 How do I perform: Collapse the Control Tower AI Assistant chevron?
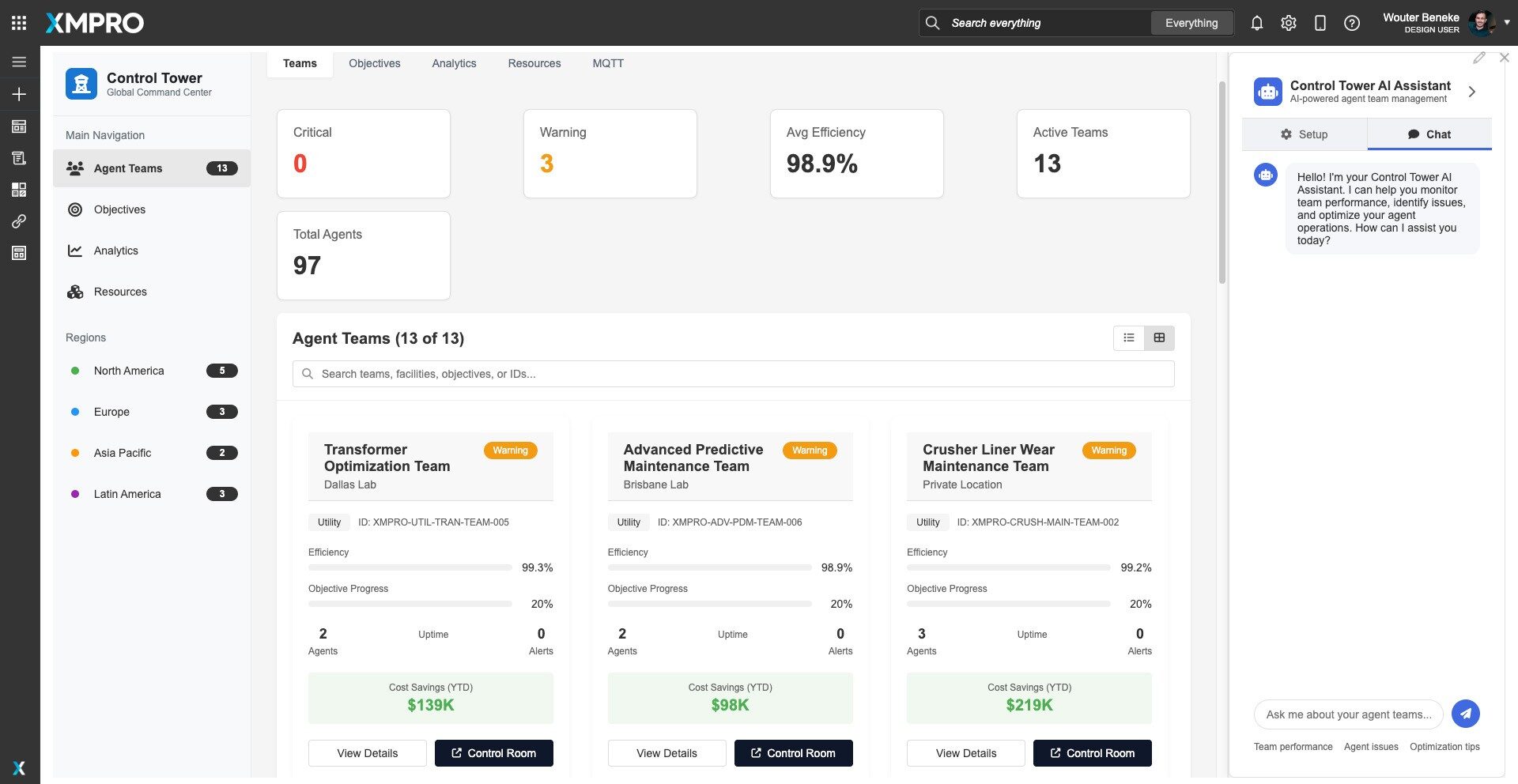coord(1471,92)
